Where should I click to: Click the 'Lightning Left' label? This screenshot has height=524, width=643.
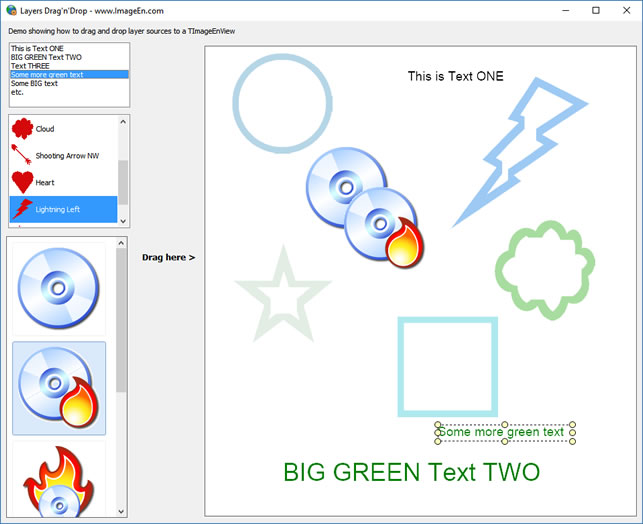click(x=58, y=210)
